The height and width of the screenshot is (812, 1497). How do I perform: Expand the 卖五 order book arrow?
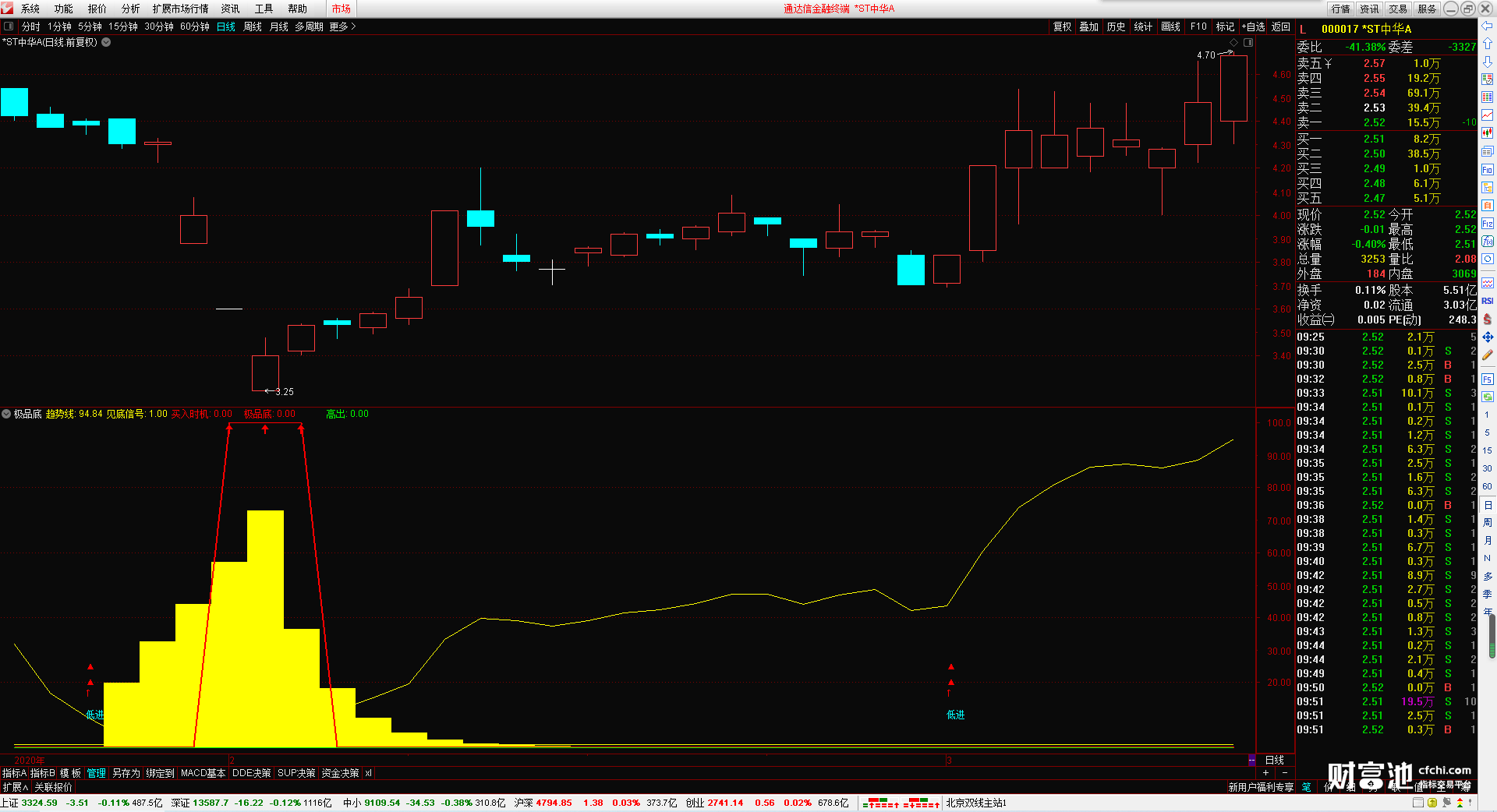pos(1328,63)
